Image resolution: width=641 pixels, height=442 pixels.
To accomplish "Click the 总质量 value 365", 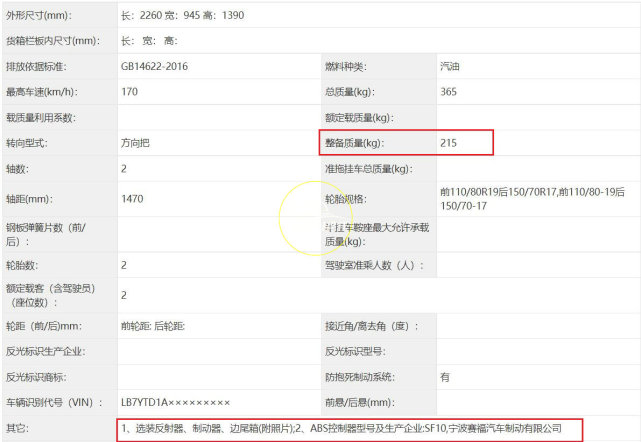I will click(449, 92).
